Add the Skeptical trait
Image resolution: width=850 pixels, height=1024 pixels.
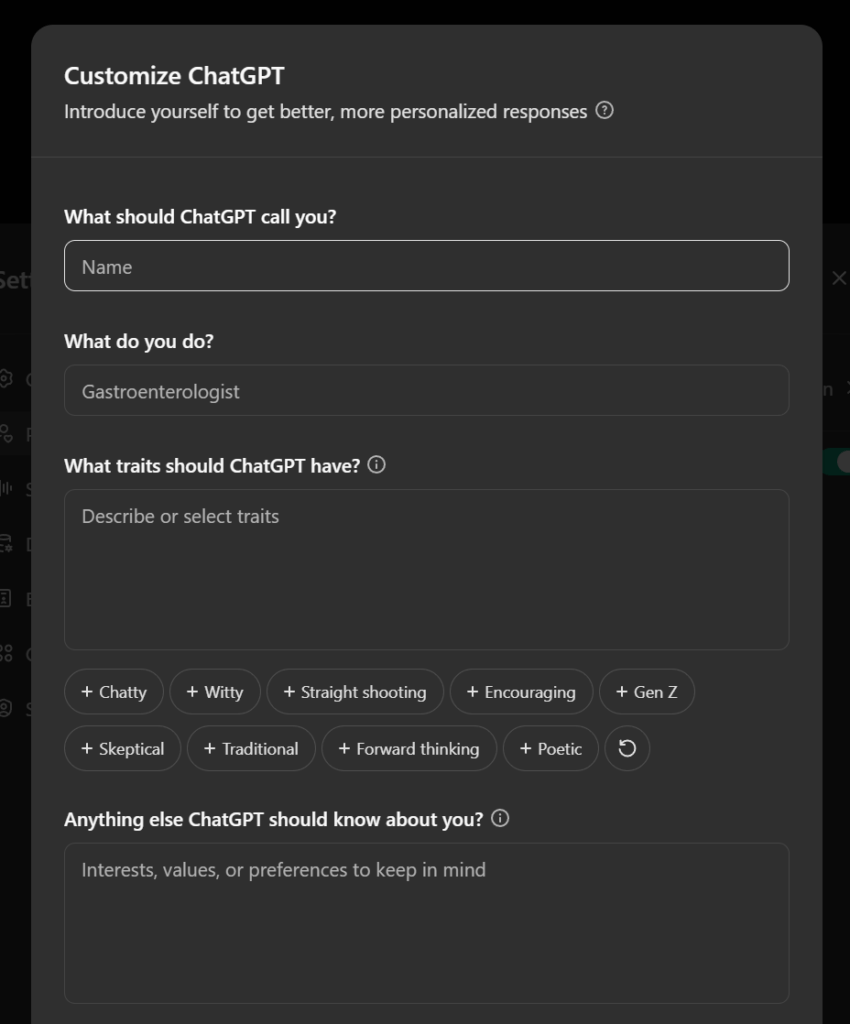point(122,748)
